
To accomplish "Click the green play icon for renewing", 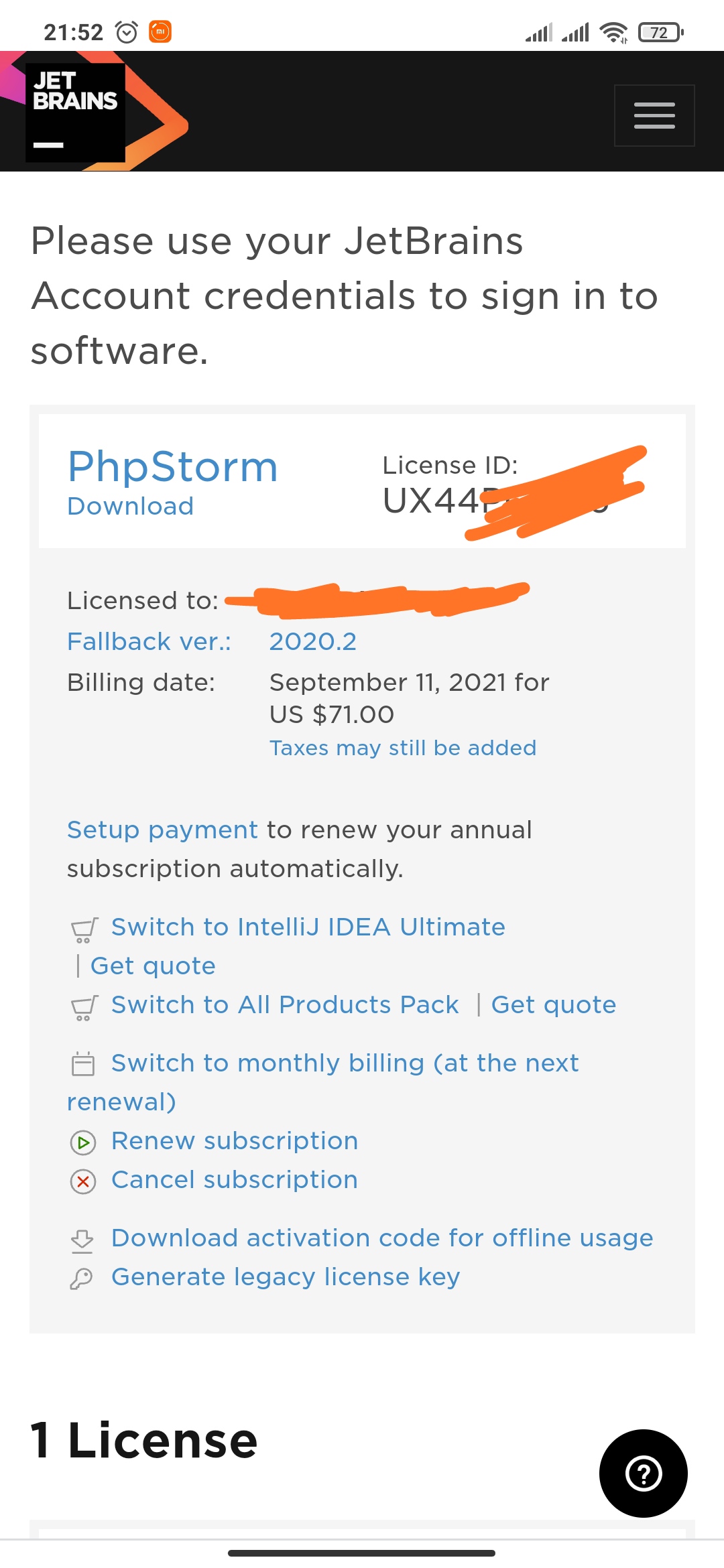I will click(83, 1142).
